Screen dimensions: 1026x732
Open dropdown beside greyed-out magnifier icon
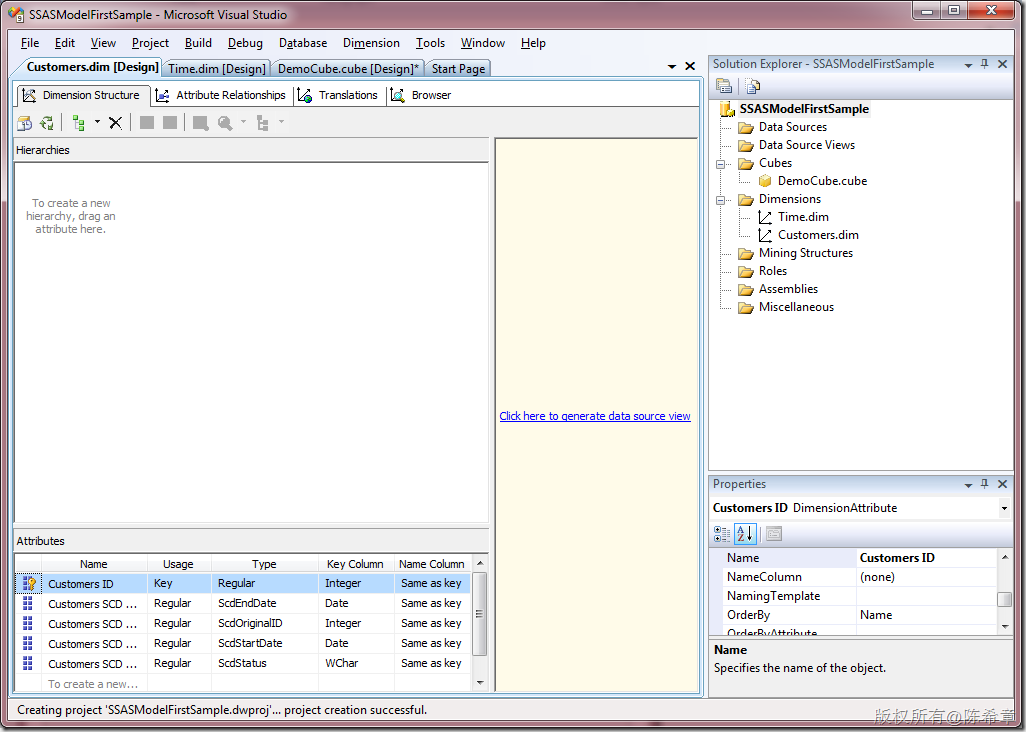243,122
